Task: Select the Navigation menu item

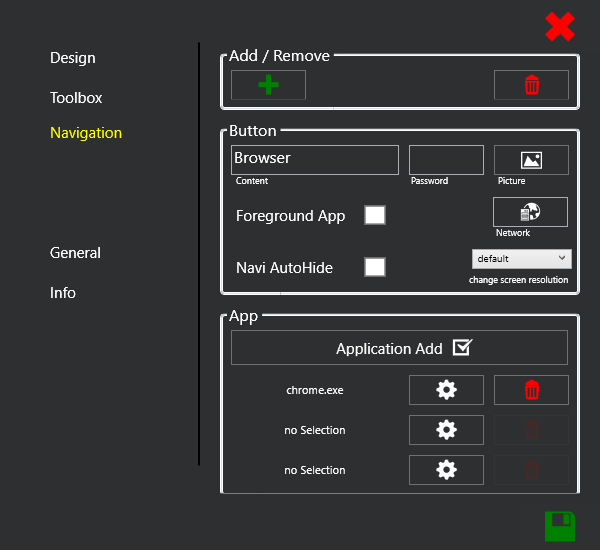Action: pos(86,133)
